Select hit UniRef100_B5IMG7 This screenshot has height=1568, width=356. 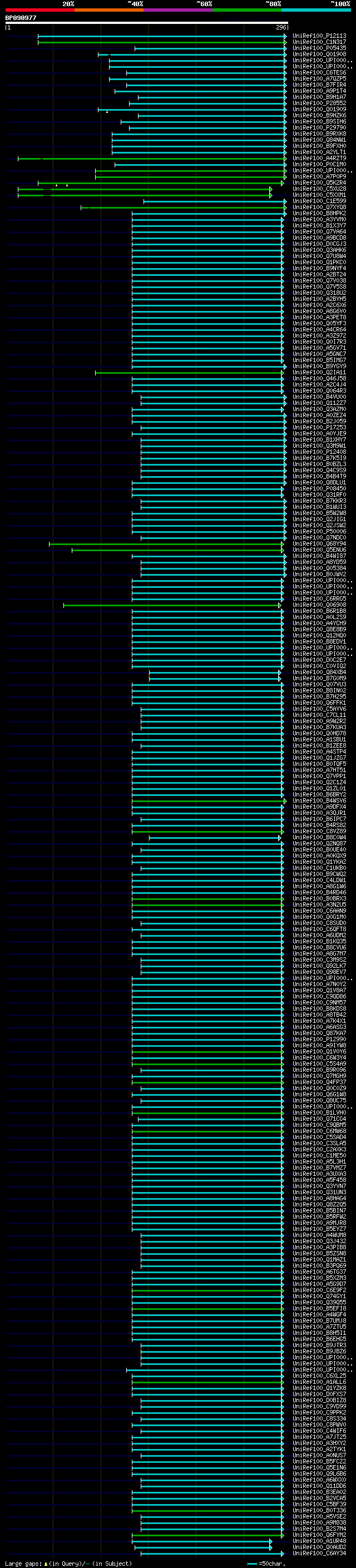pyautogui.click(x=319, y=360)
